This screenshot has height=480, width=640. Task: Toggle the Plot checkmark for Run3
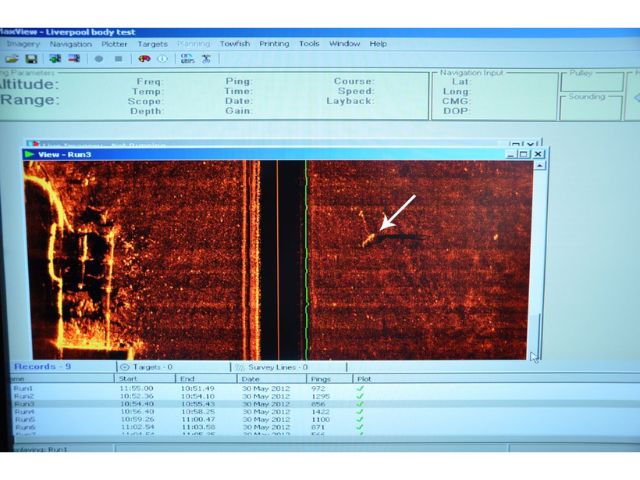[x=360, y=404]
